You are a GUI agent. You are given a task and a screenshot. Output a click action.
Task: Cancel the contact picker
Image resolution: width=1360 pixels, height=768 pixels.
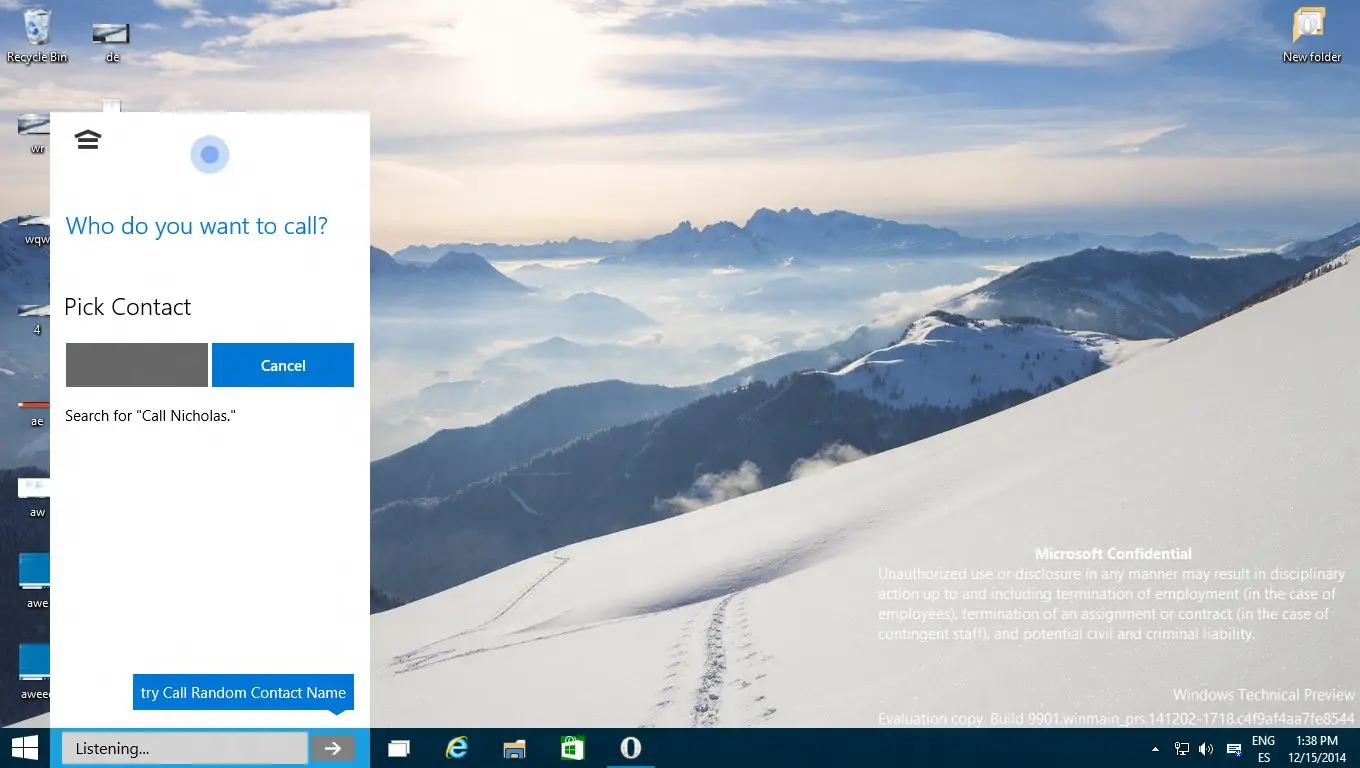pyautogui.click(x=283, y=365)
